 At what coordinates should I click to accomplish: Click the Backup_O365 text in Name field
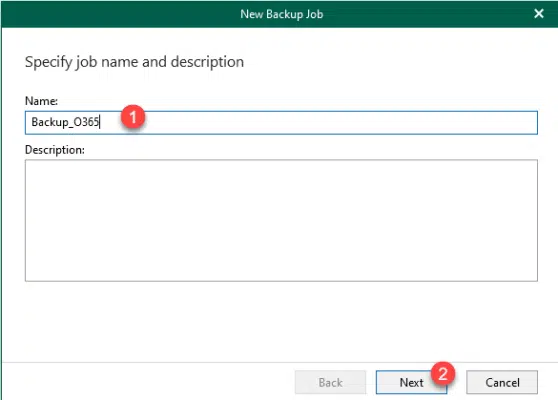[65, 122]
